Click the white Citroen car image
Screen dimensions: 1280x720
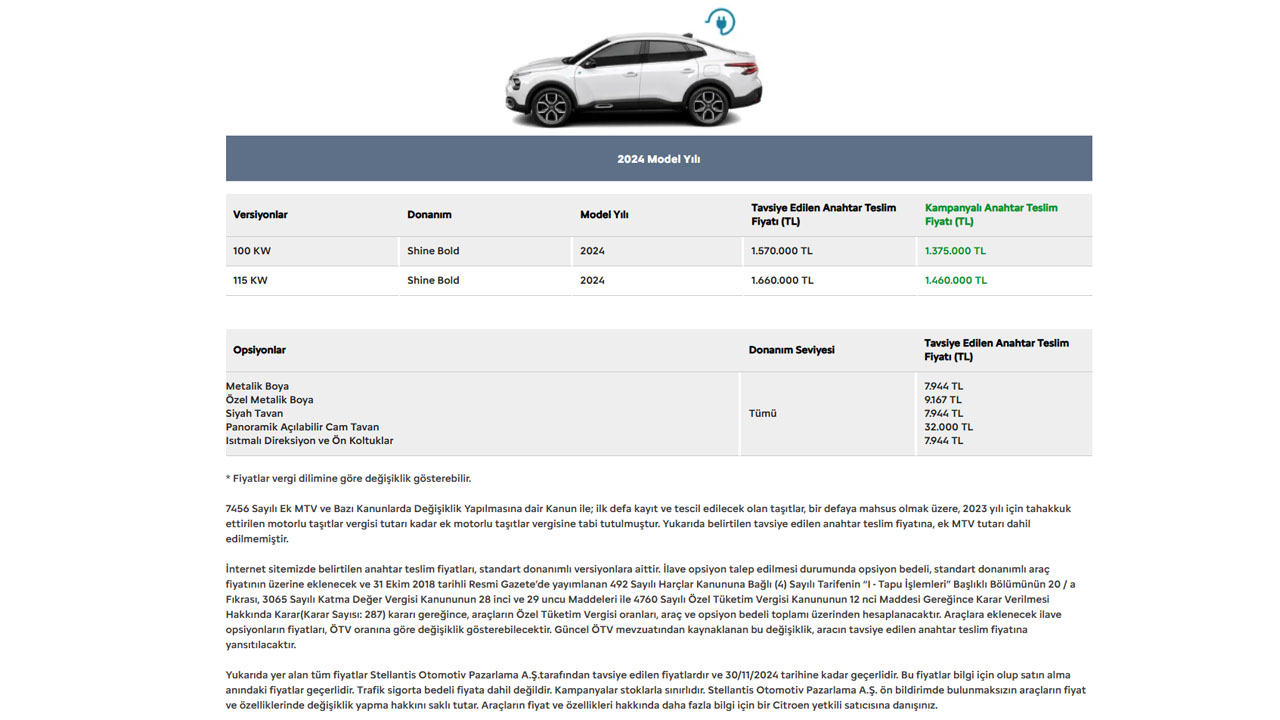point(633,81)
